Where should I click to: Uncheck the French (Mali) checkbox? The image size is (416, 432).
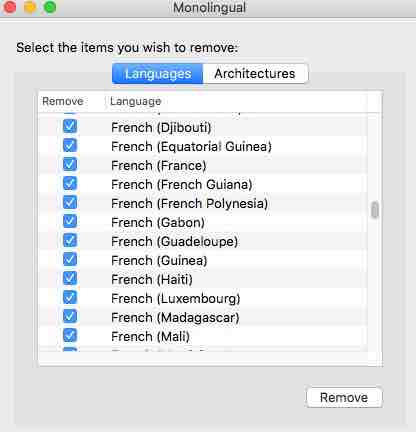tap(70, 335)
